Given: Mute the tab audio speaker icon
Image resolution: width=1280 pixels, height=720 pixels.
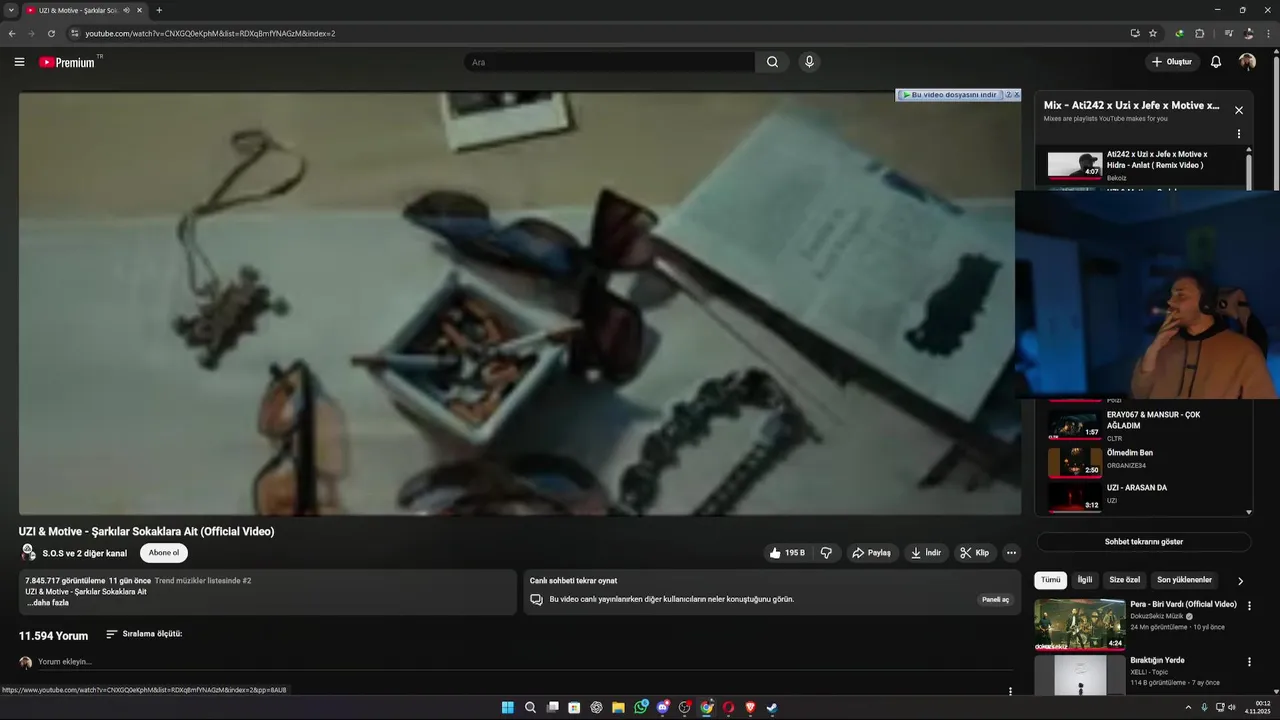Looking at the screenshot, I should click(x=126, y=10).
